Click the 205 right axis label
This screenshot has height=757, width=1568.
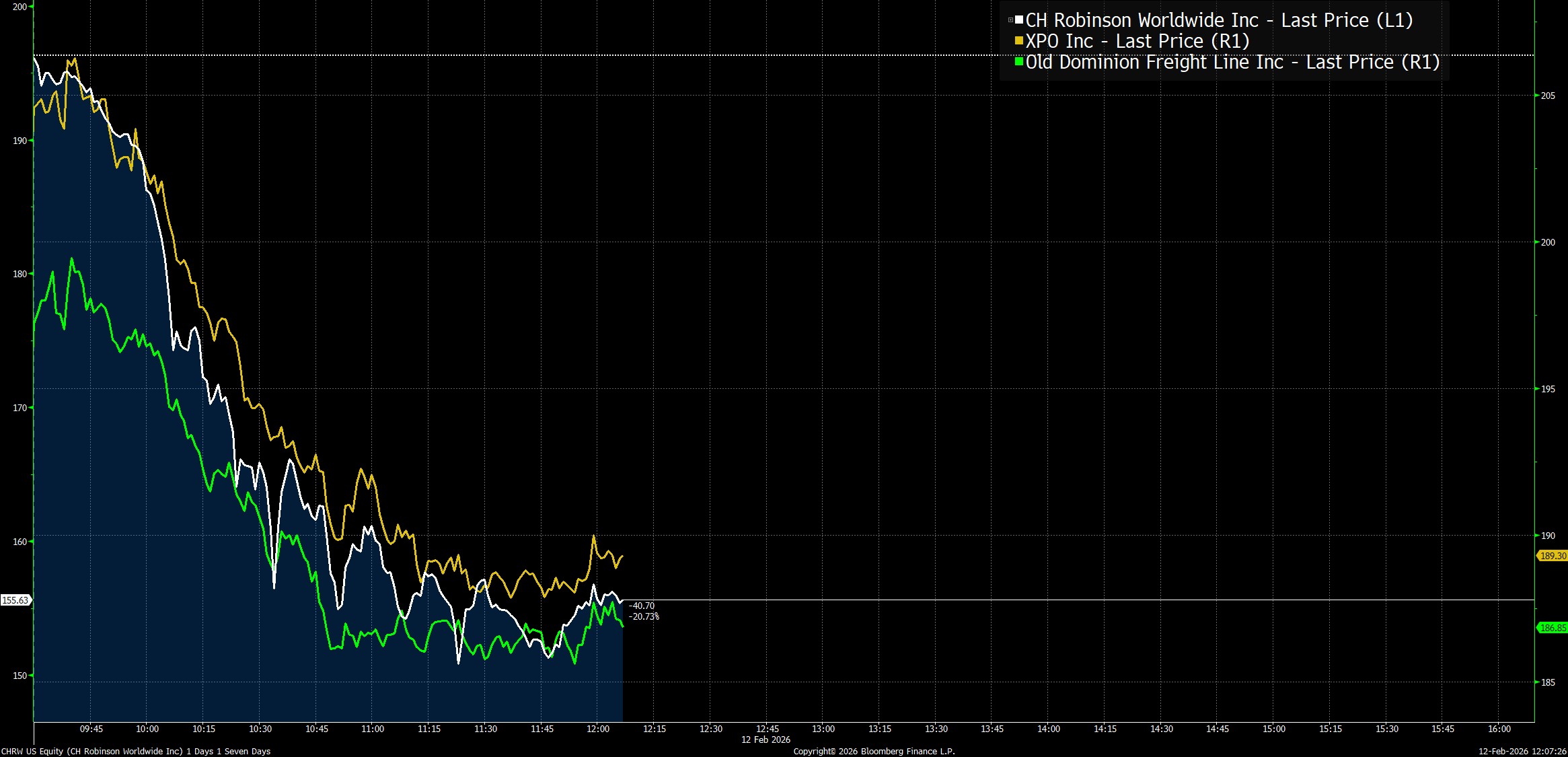point(1548,96)
